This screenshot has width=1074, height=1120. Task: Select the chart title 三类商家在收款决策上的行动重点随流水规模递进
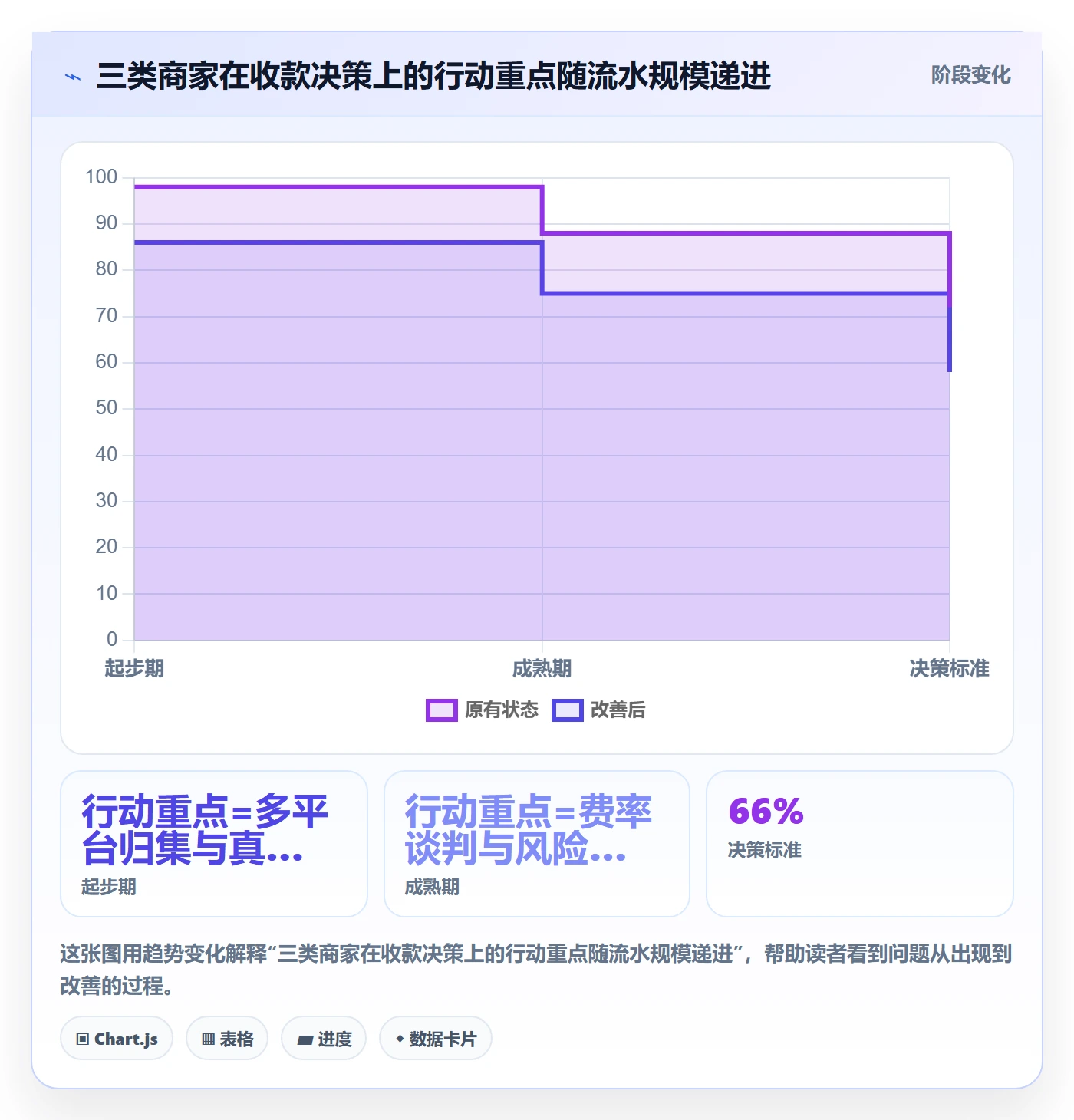[x=433, y=76]
